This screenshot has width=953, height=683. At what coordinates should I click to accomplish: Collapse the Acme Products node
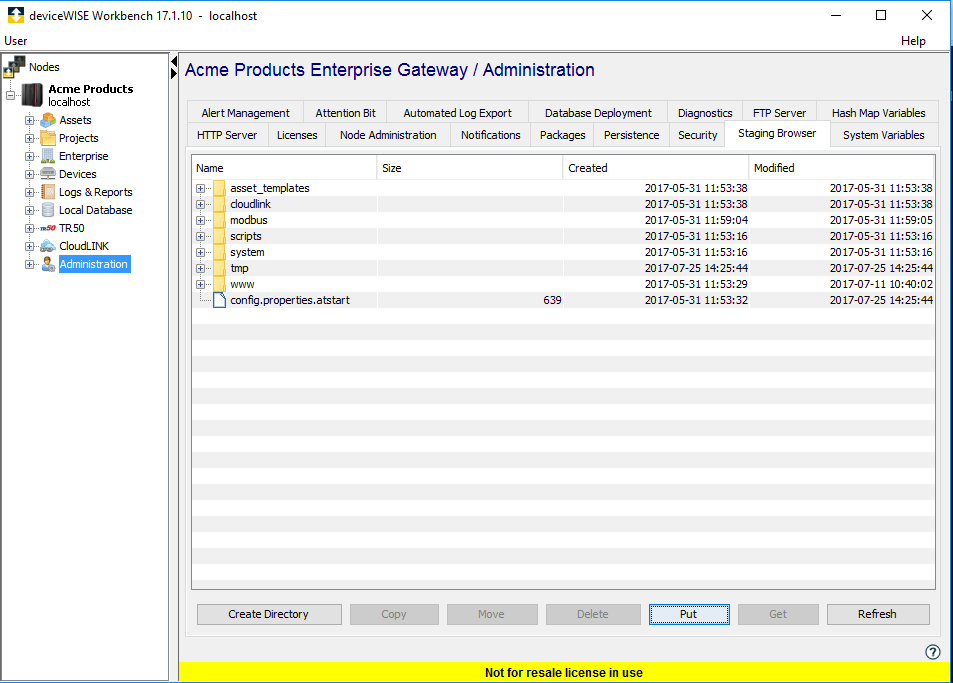coord(10,95)
